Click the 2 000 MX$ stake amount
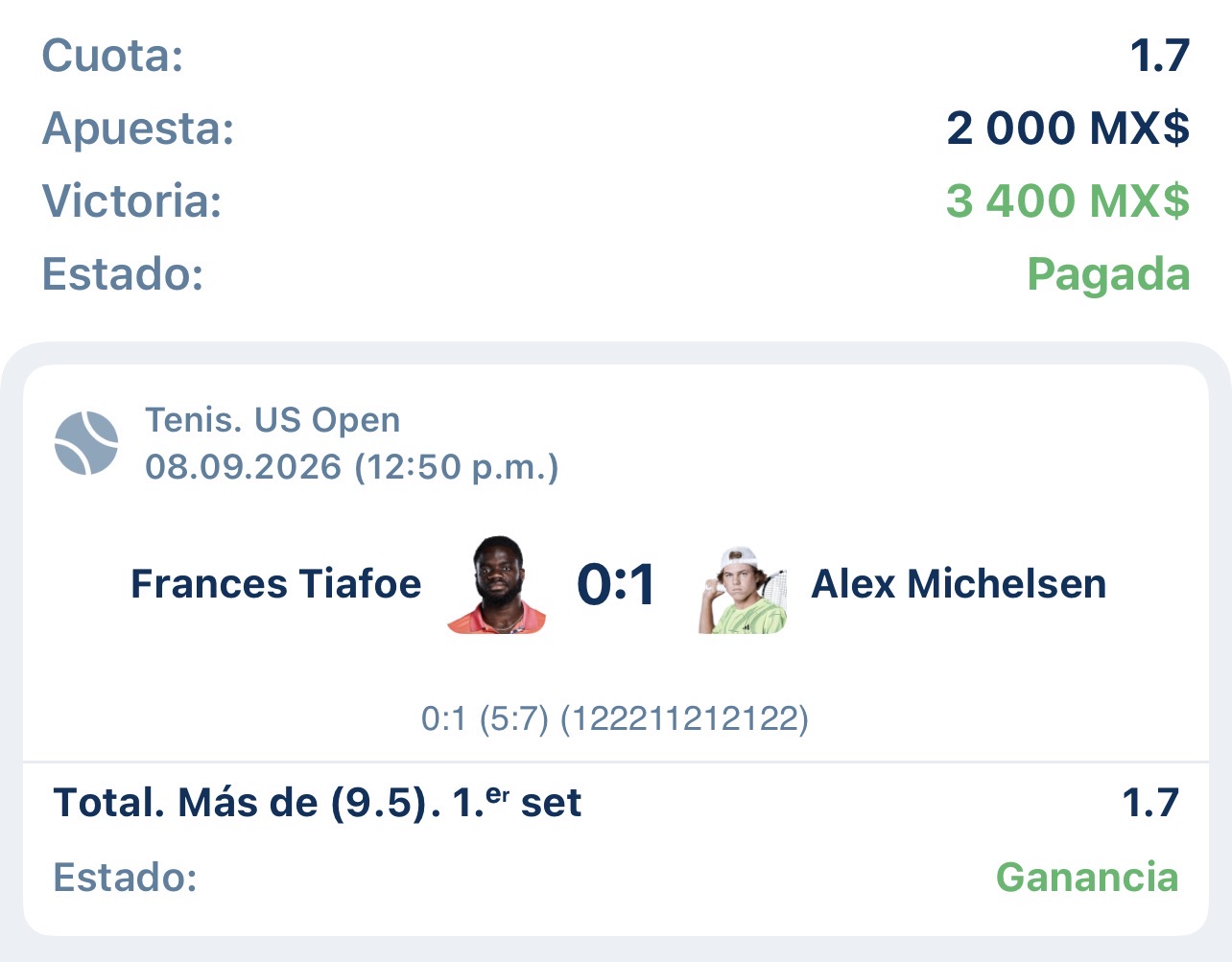Screen dimensions: 1232x962 [x=1068, y=128]
